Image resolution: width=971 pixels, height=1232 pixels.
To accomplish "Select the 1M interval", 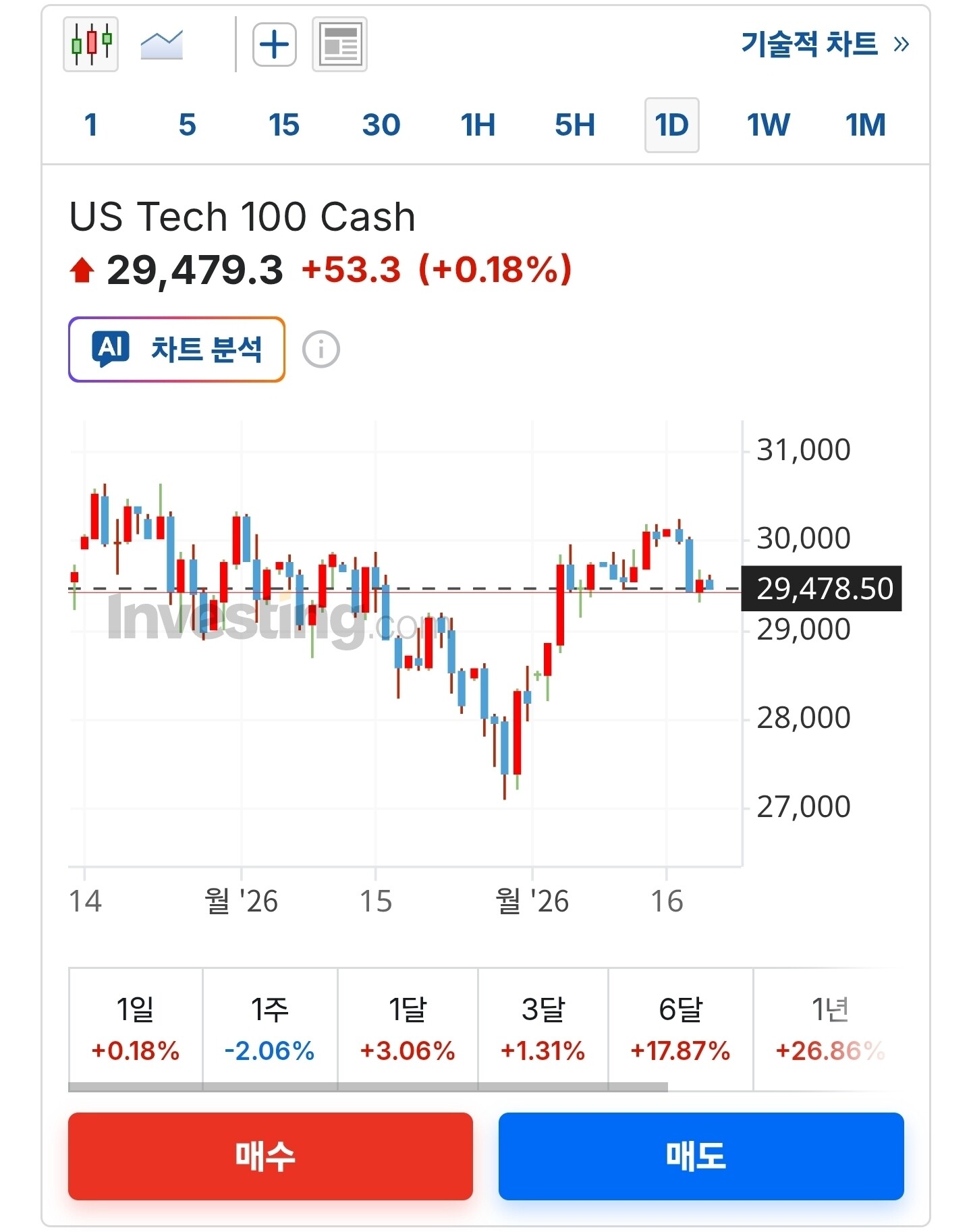I will (x=866, y=125).
